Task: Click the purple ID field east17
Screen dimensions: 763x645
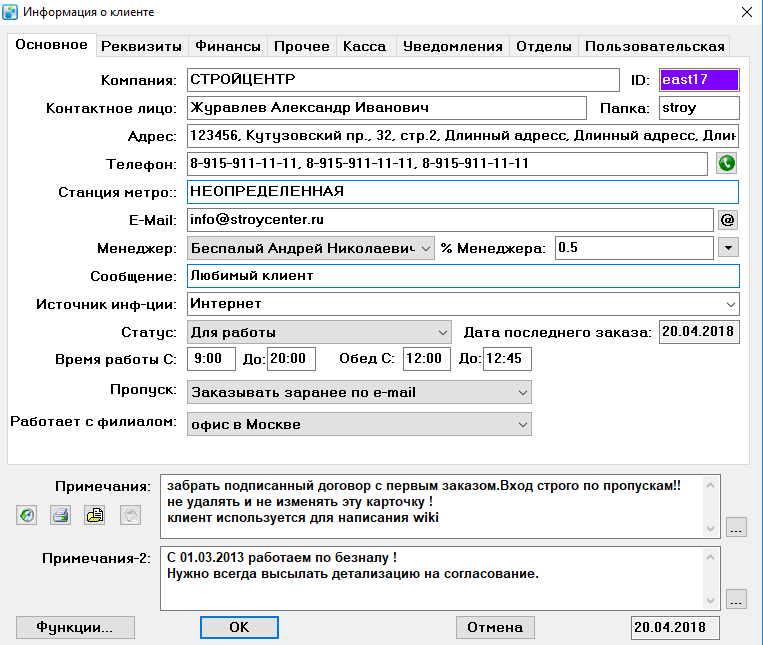Action: coord(699,80)
